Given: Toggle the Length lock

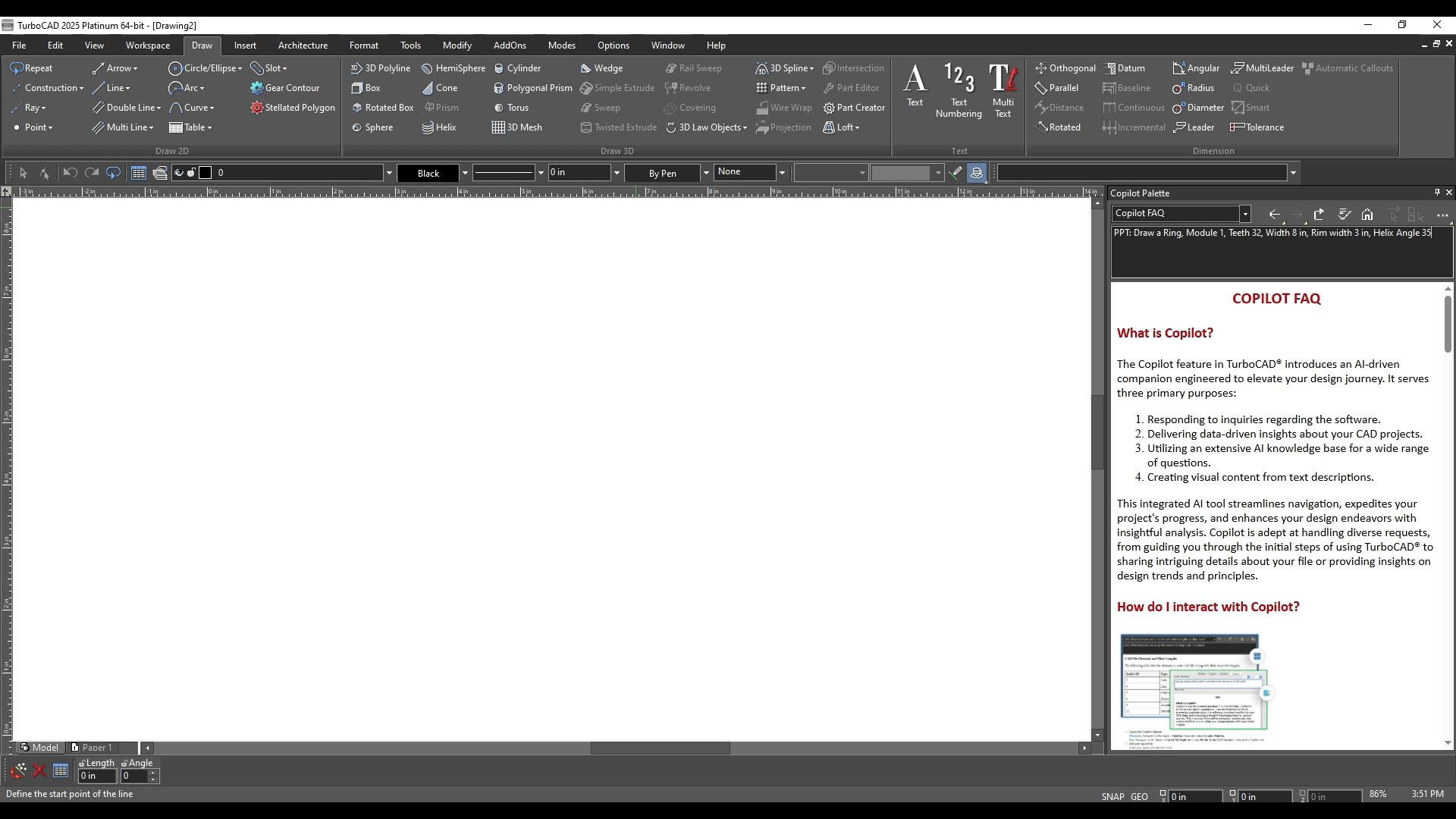Looking at the screenshot, I should (82, 763).
